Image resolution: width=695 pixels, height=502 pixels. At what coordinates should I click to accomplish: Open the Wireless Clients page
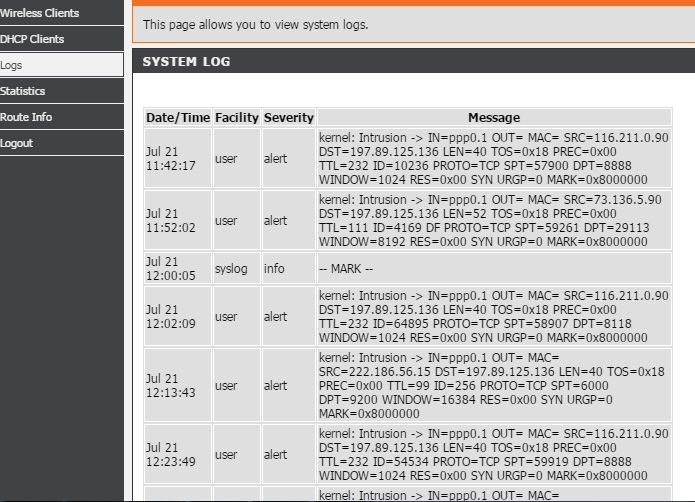(40, 13)
